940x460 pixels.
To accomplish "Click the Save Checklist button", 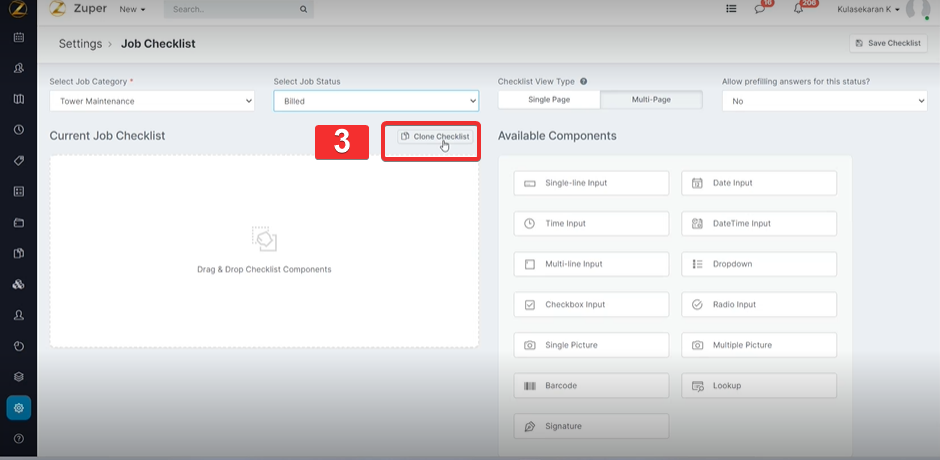I will click(888, 43).
